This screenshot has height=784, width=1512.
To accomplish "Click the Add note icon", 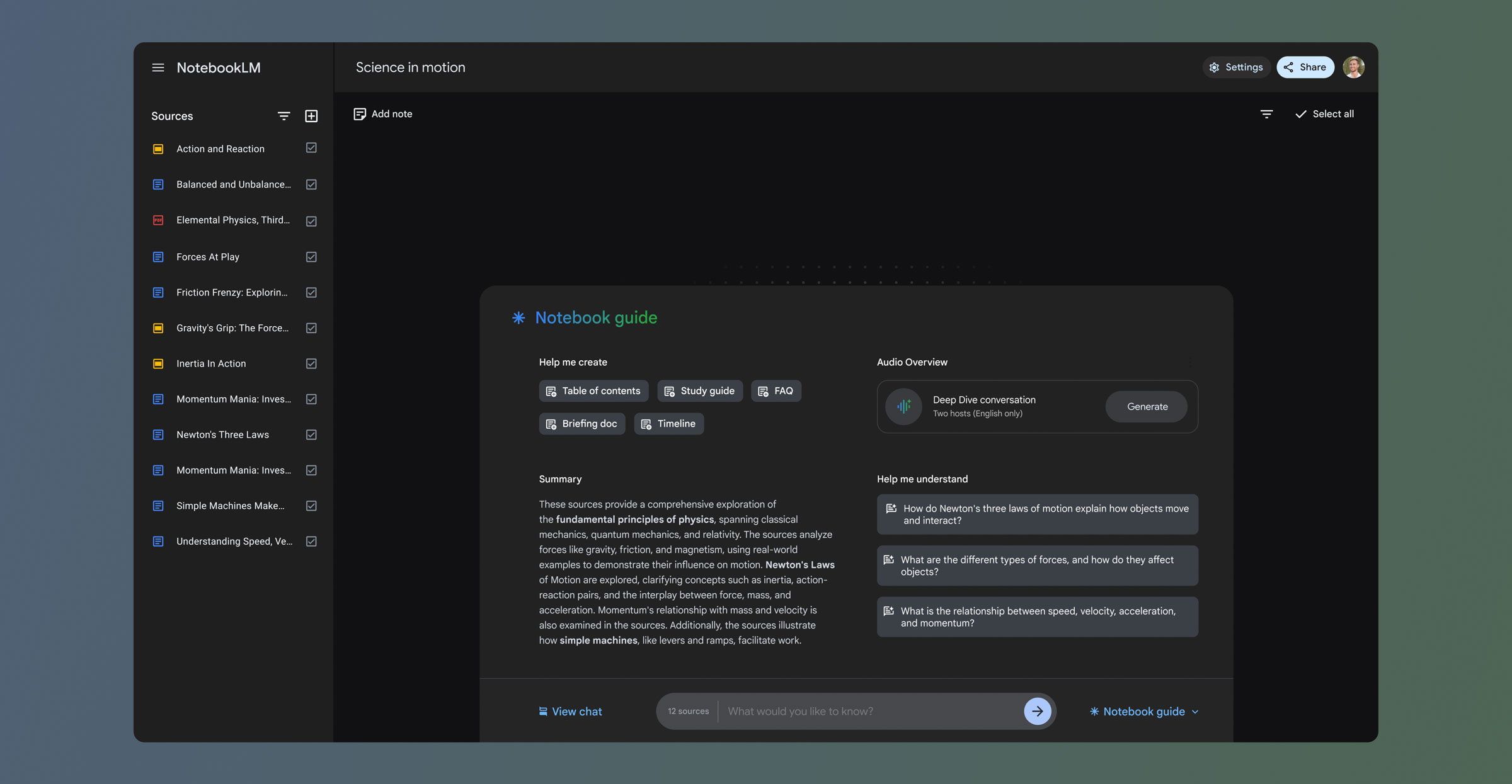I will click(x=360, y=114).
